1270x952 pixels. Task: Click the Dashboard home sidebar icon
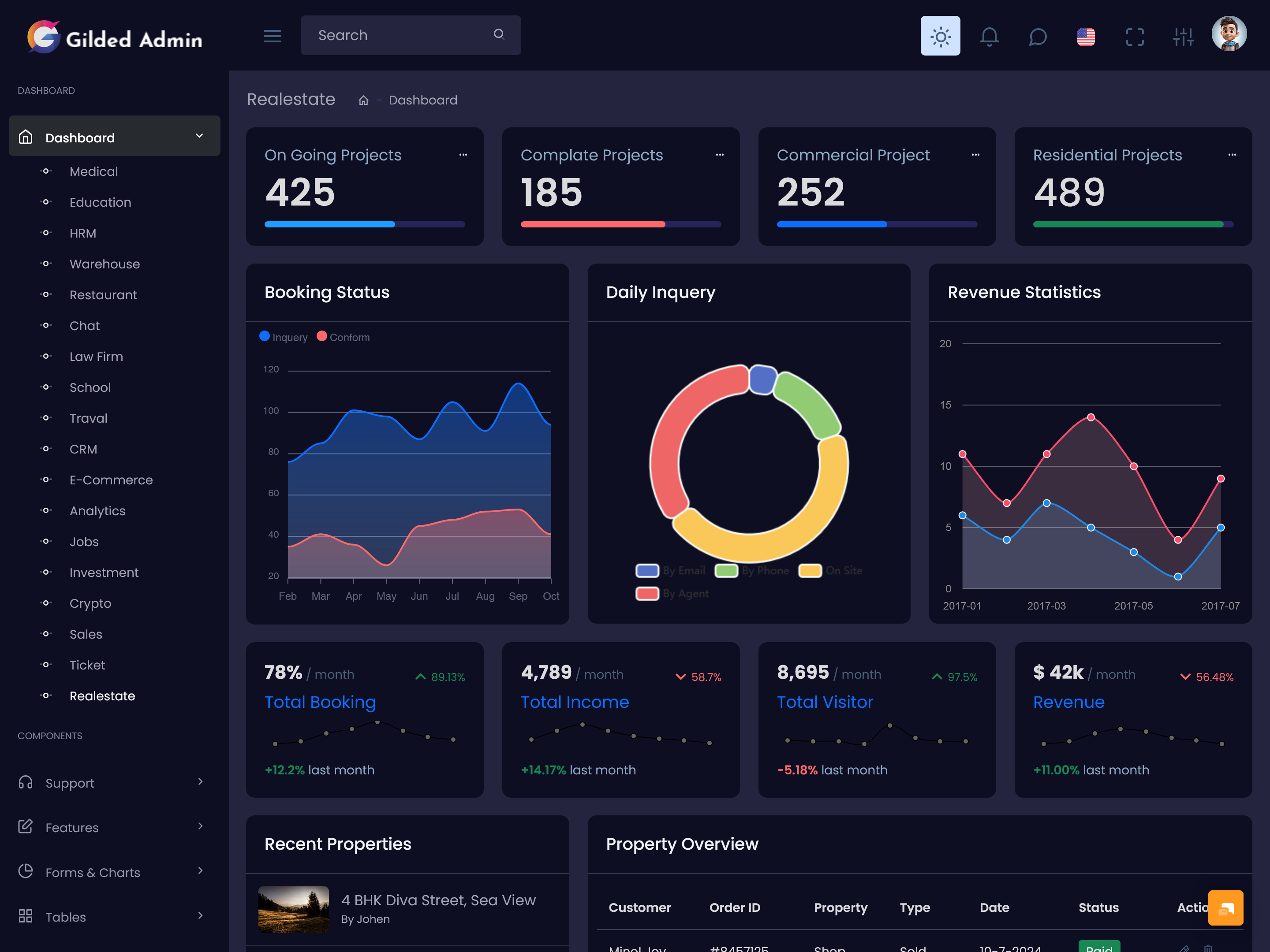pos(25,137)
